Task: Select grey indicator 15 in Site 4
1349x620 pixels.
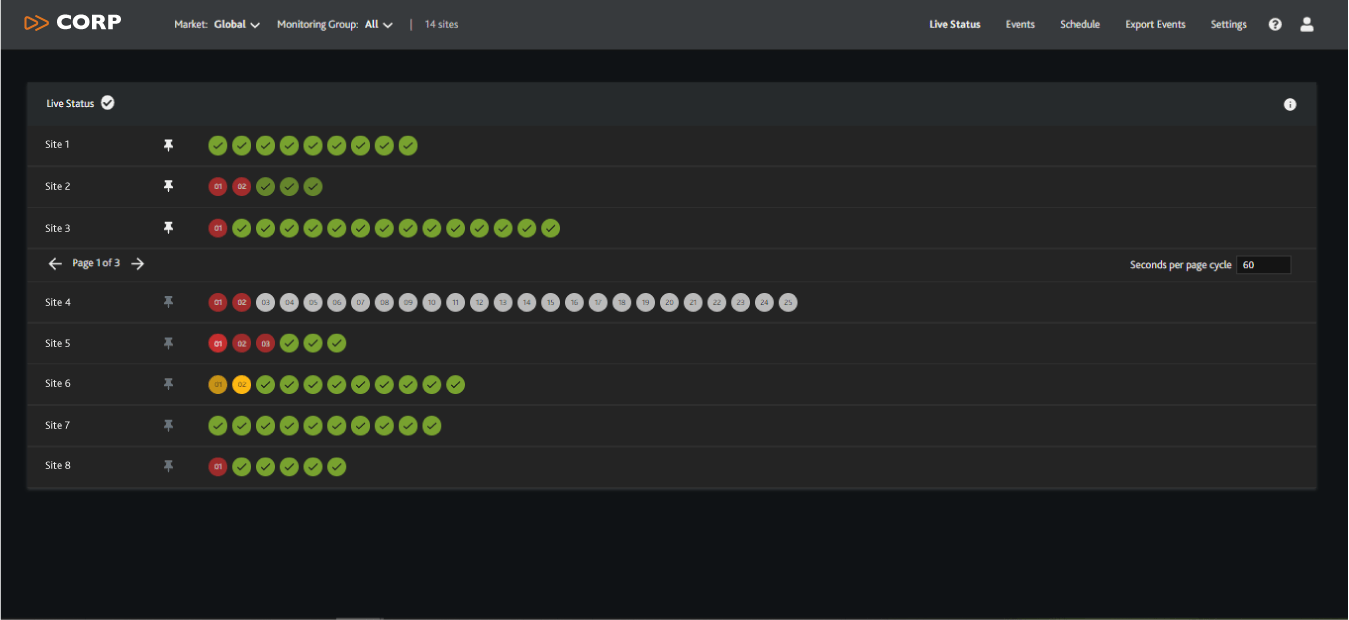Action: (550, 302)
